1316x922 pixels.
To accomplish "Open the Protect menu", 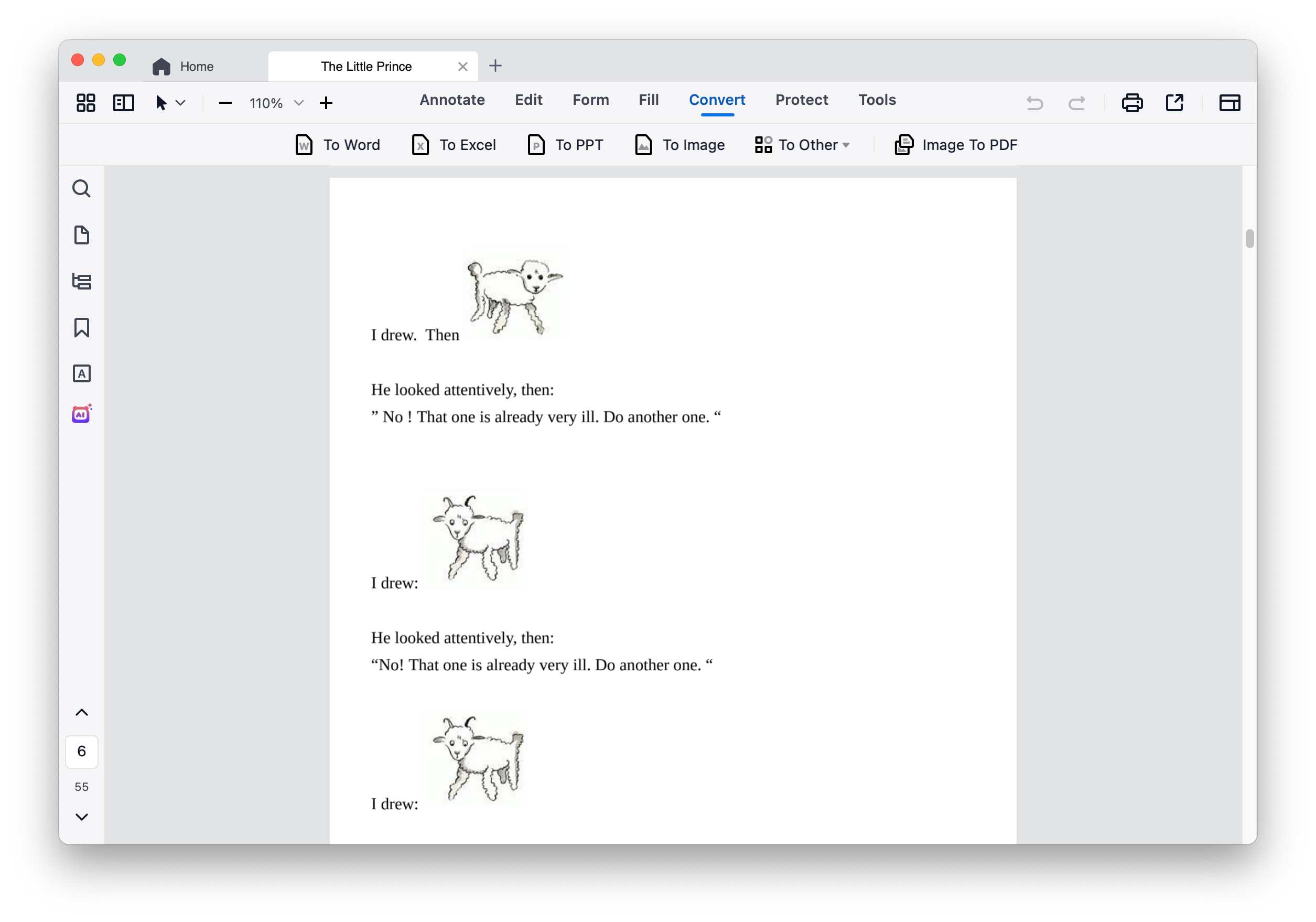I will pos(801,100).
